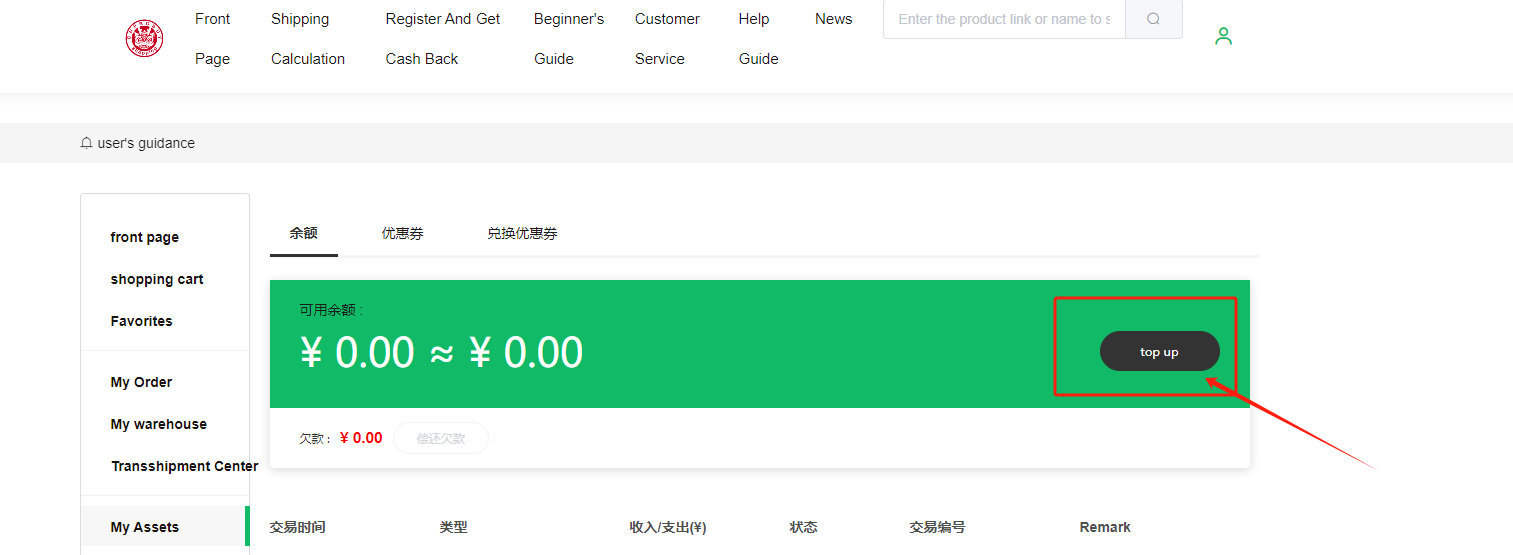Click News in the top navigation
Viewport: 1513px width, 555px height.
point(833,19)
